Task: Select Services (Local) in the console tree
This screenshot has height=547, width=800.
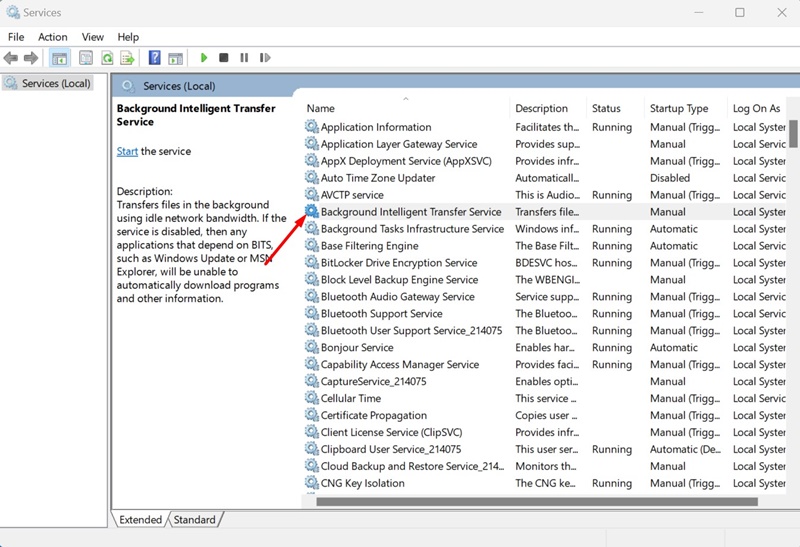Action: tap(55, 84)
